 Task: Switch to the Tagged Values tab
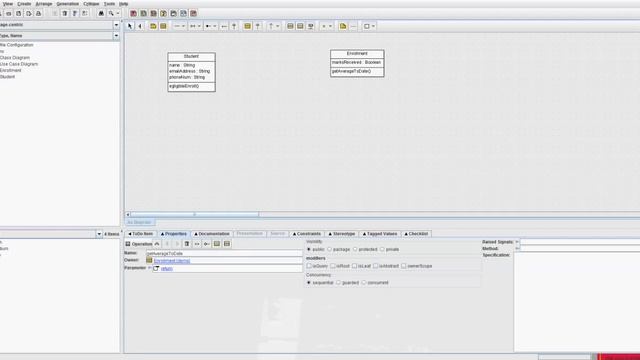click(x=380, y=234)
